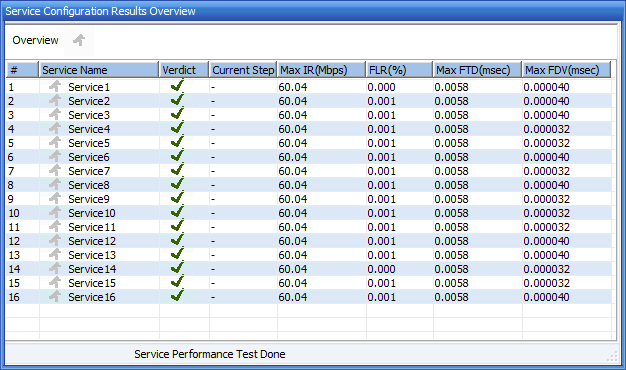Viewport: 626px width, 370px height.
Task: Click the Max IR 60.04 for Service15
Action: [x=293, y=283]
